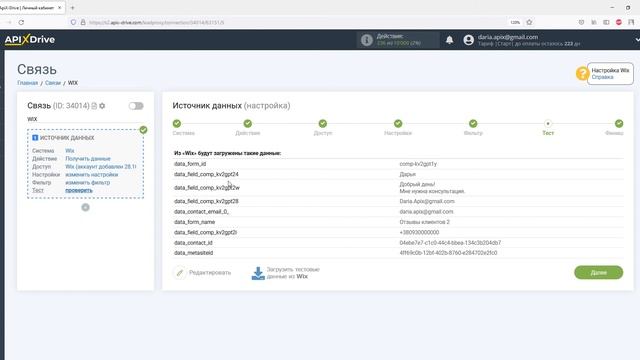Close the ApiX-Drive browser tab

(60, 8)
